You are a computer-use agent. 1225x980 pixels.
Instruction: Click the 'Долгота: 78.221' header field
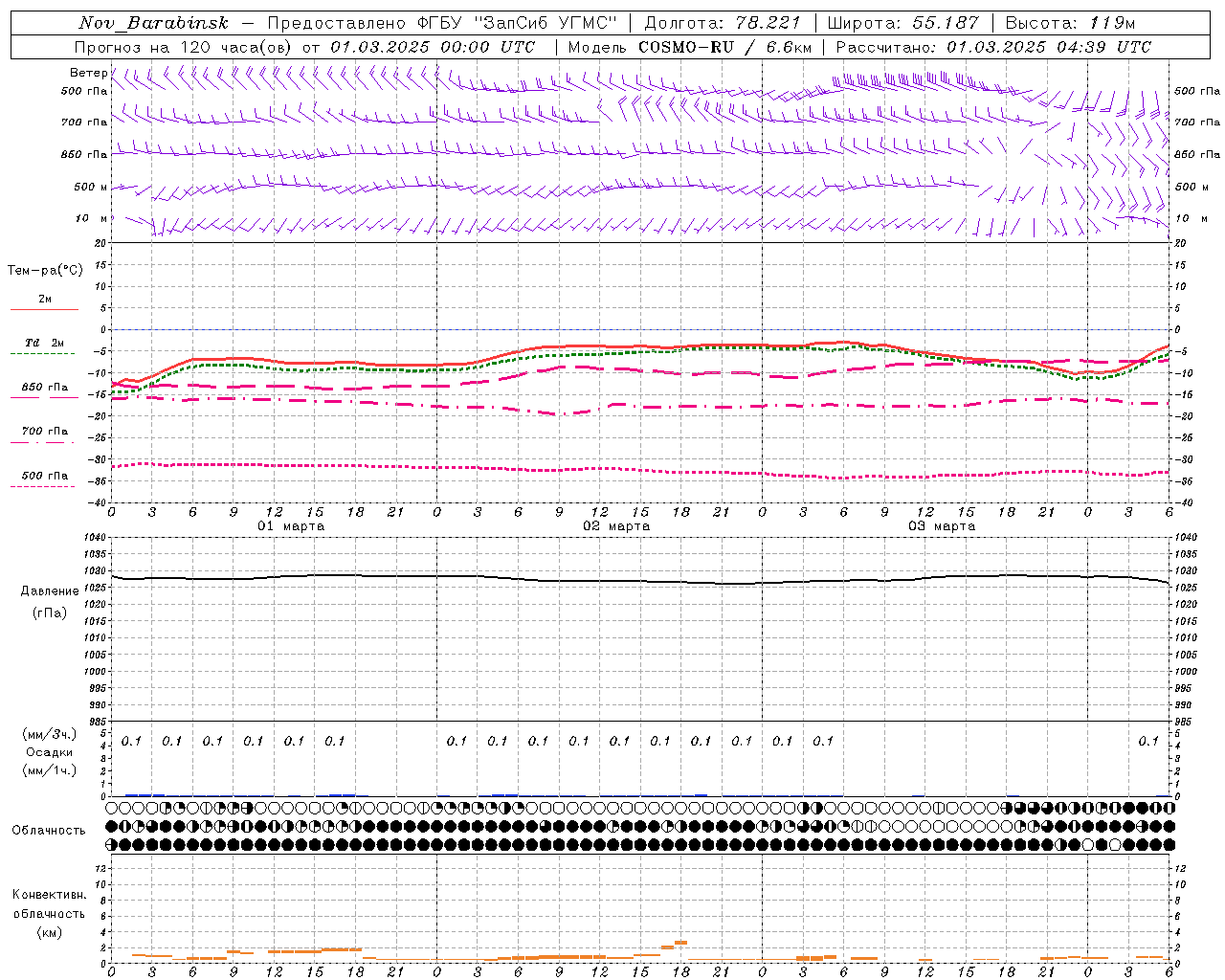pyautogui.click(x=722, y=23)
